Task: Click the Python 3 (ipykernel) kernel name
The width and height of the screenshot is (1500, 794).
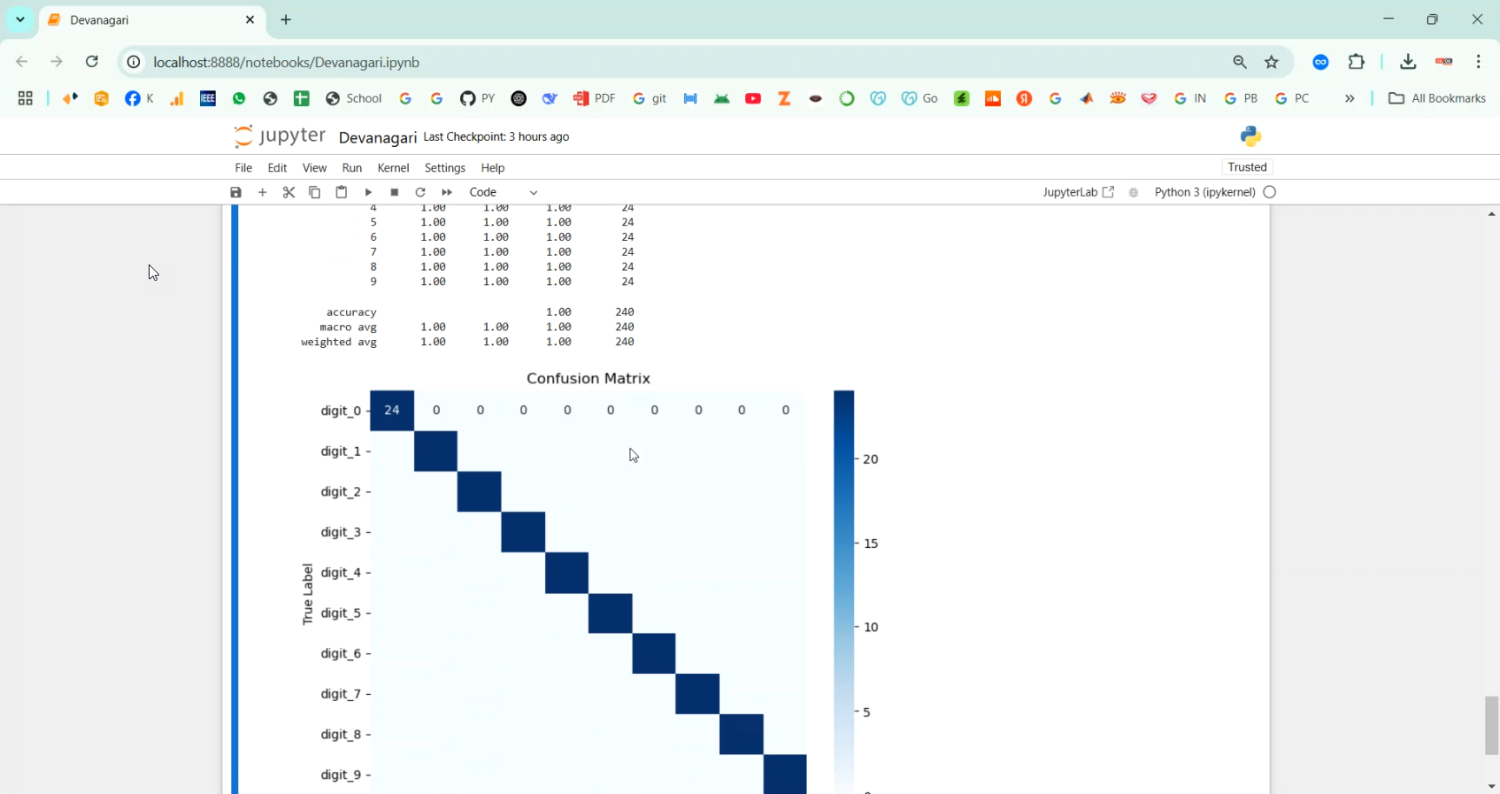Action: pos(1204,192)
